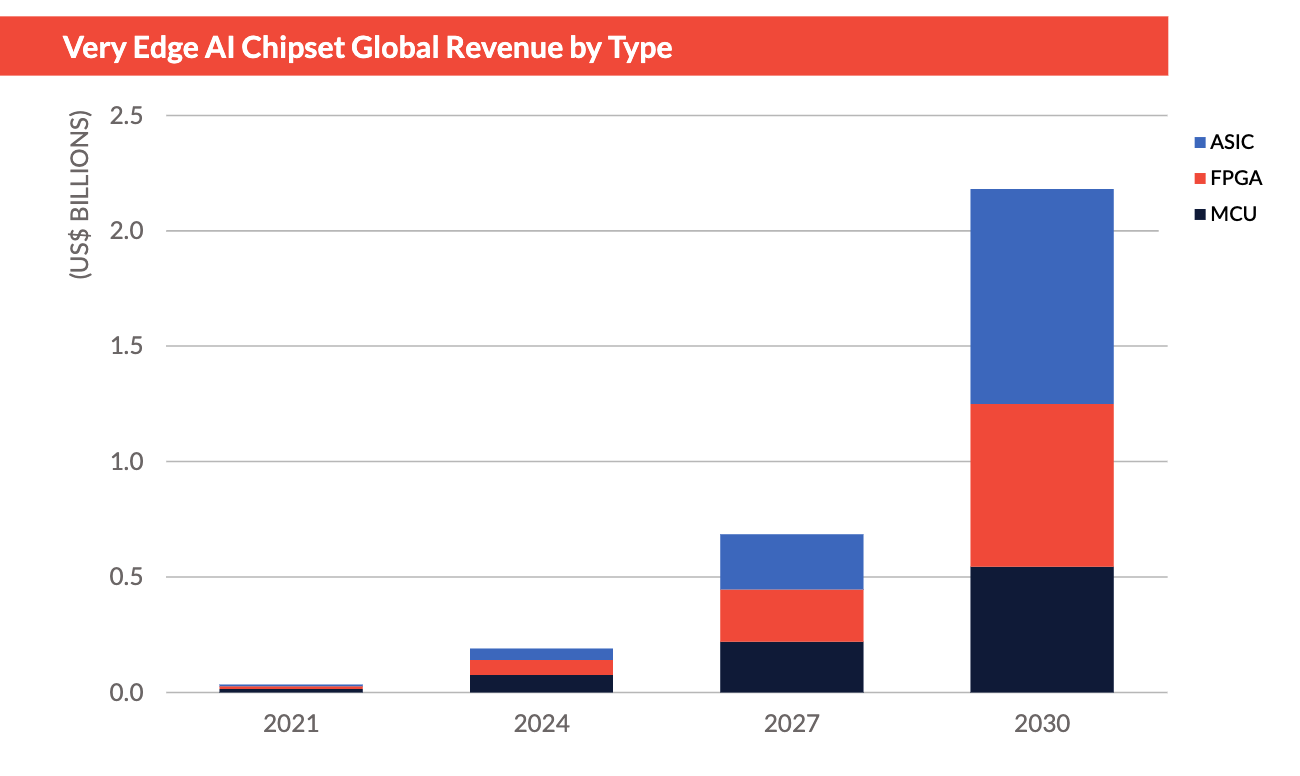Select the navy MCU segment of 2030 bar

(x=1041, y=629)
